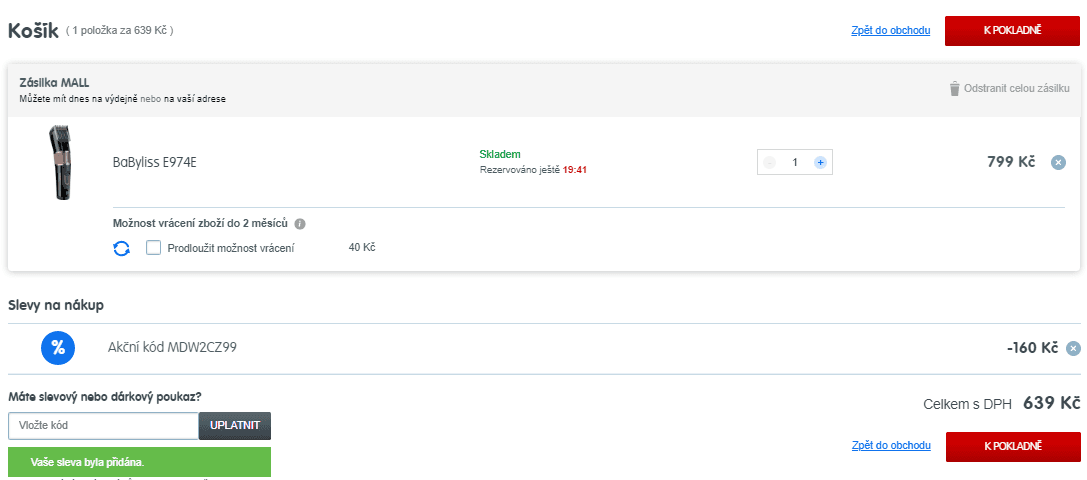
Task: Click the Skladem stock status
Action: pyautogui.click(x=500, y=154)
